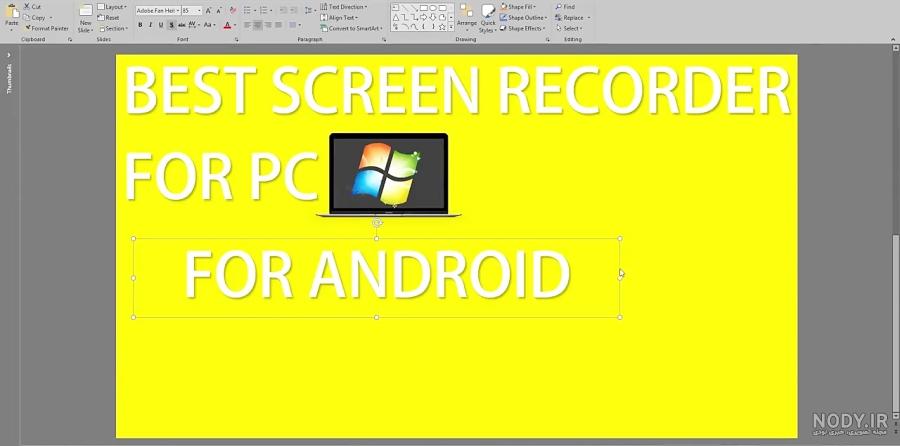Apply bulleted list formatting
This screenshot has width=900, height=446.
[x=249, y=10]
